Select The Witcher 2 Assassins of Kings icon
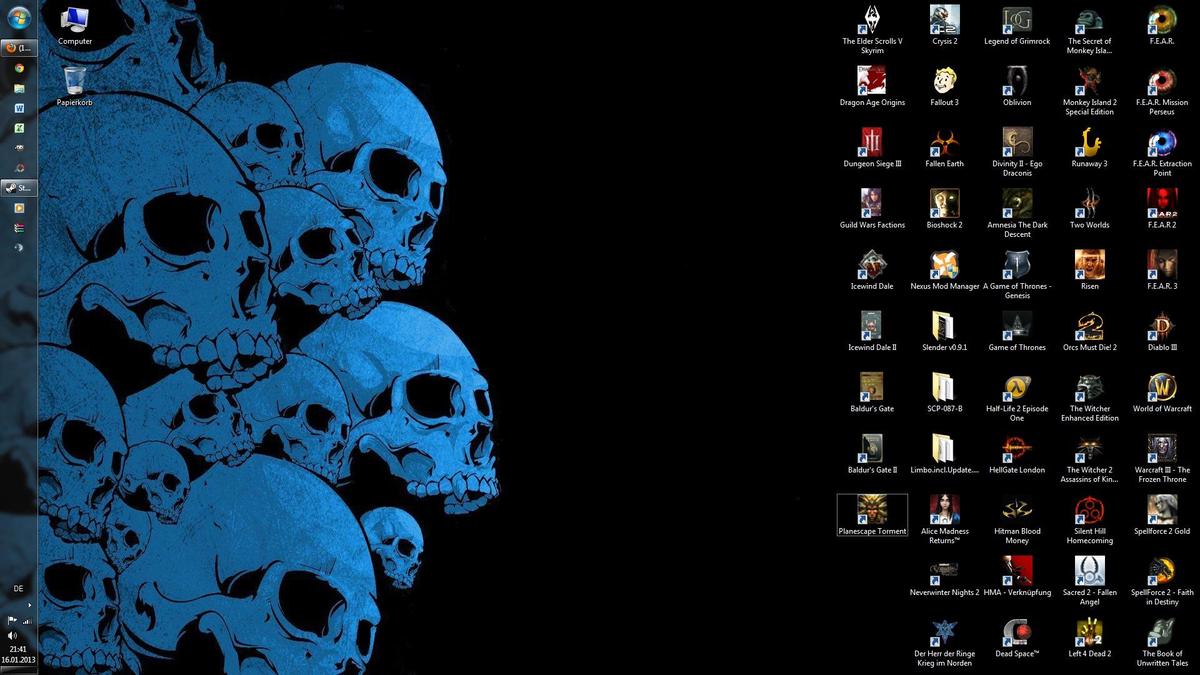The width and height of the screenshot is (1200, 675). [1089, 458]
